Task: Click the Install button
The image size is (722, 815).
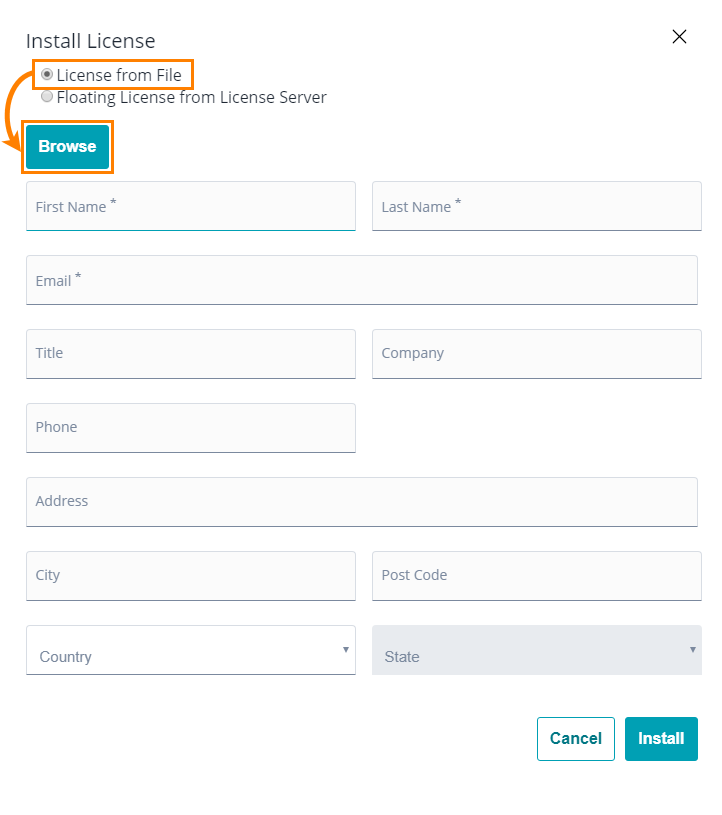Action: pos(661,739)
